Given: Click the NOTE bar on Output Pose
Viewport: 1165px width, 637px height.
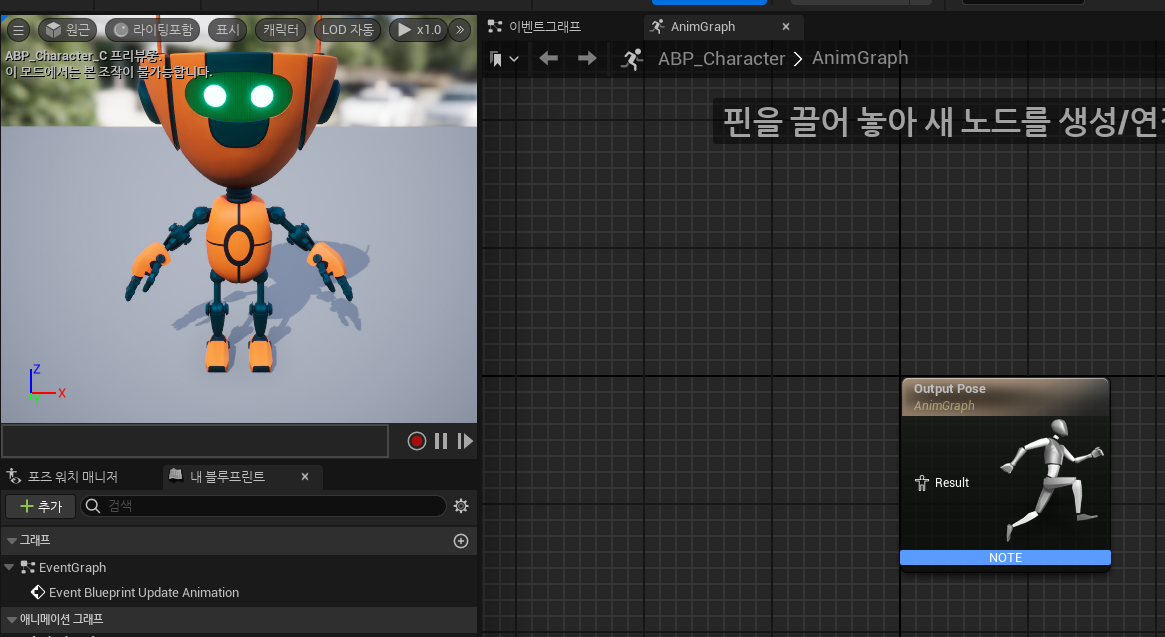Looking at the screenshot, I should (1005, 557).
